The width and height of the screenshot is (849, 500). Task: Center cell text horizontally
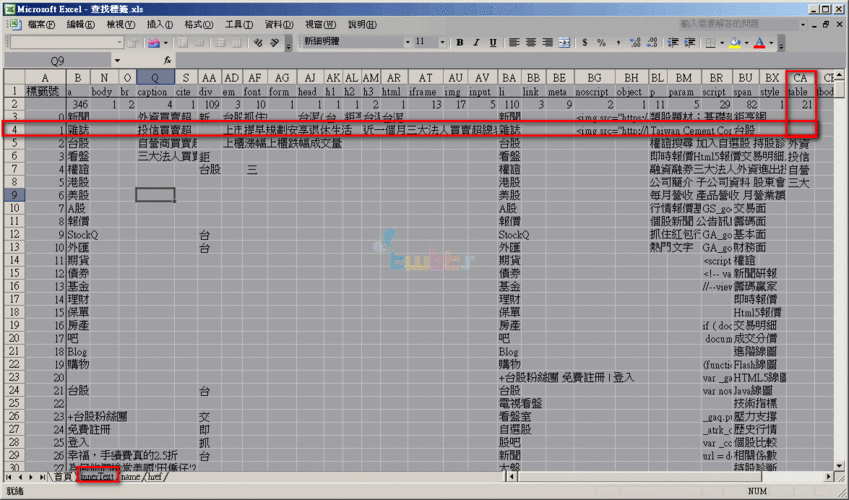[531, 42]
